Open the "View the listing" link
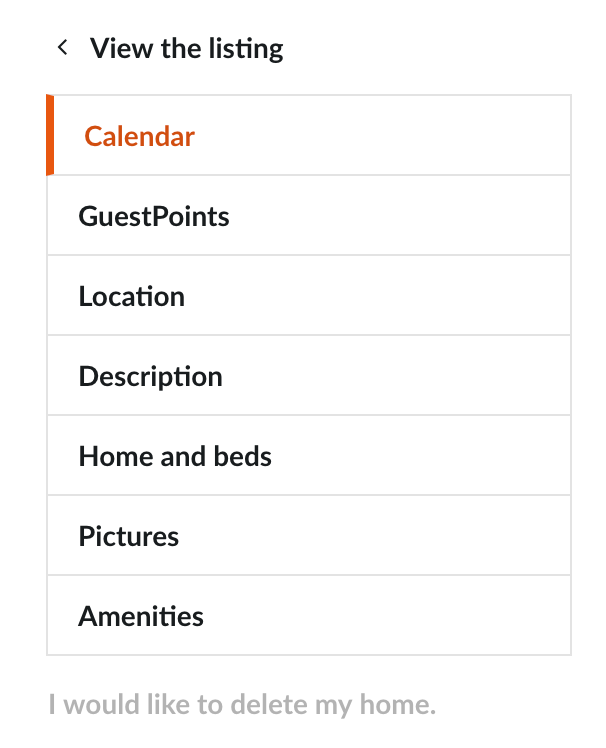This screenshot has width=606, height=748. 186,48
